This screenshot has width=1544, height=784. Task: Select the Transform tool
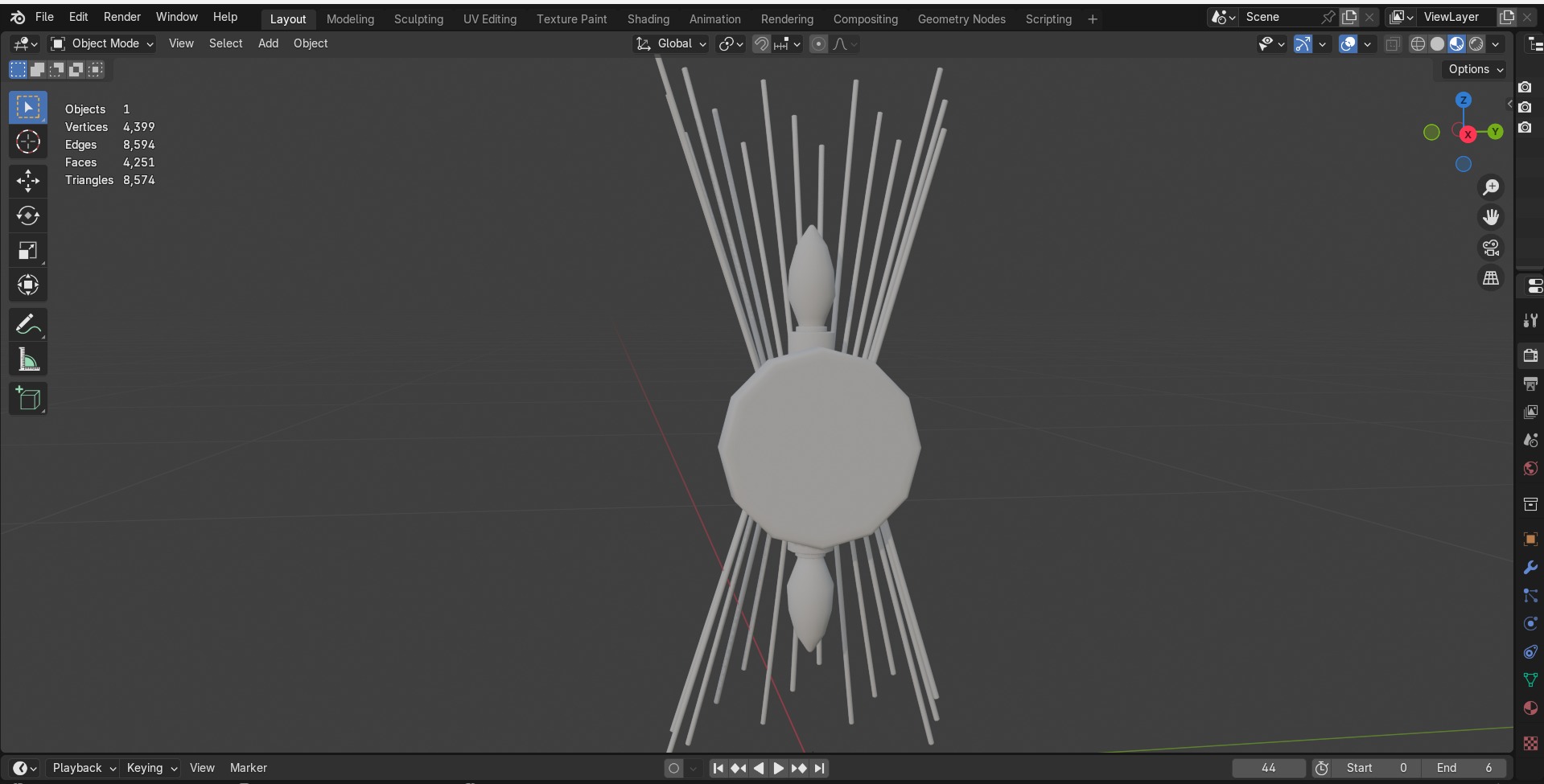coord(28,285)
